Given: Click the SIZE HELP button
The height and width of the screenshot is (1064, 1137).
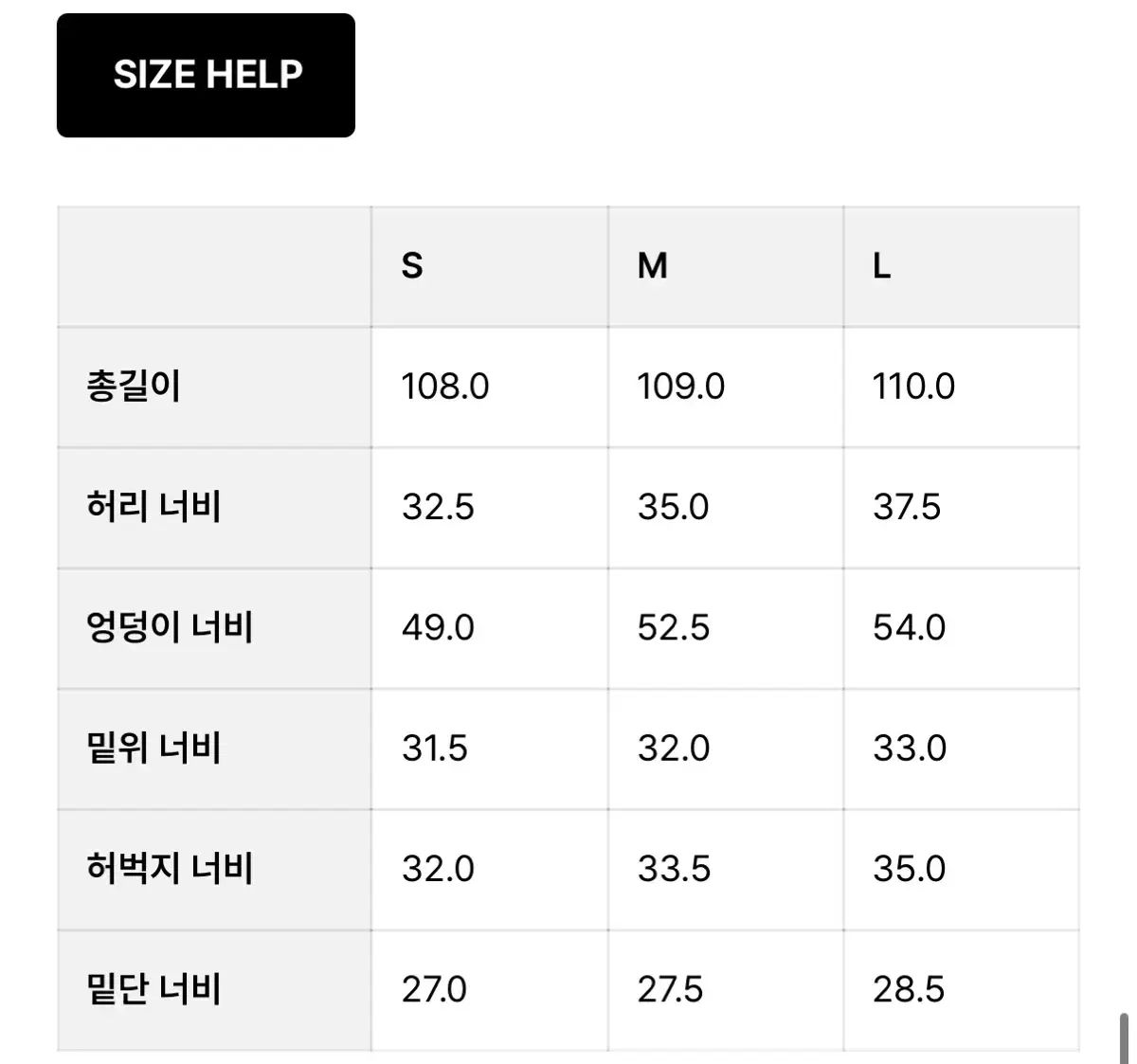Looking at the screenshot, I should [206, 75].
